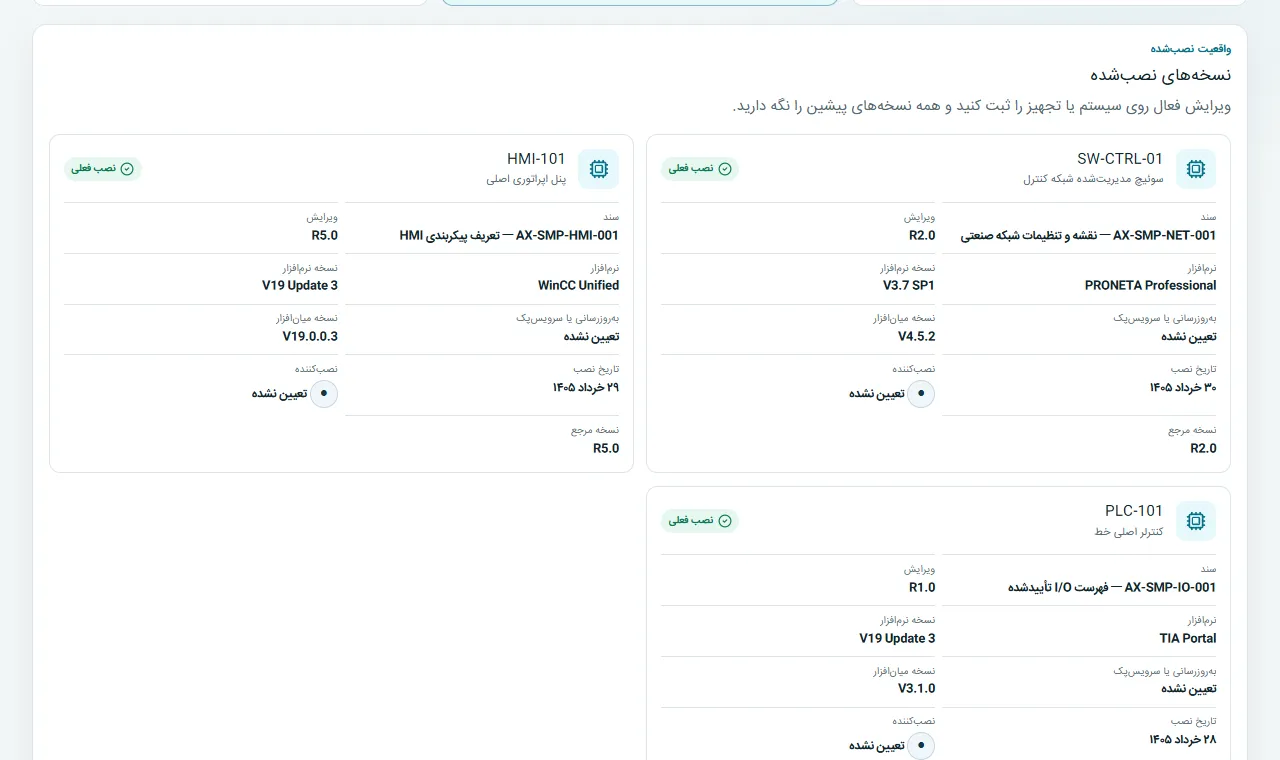Click the ویرایش value R5.0 on HMI-101
The width and height of the screenshot is (1280, 760).
325,236
